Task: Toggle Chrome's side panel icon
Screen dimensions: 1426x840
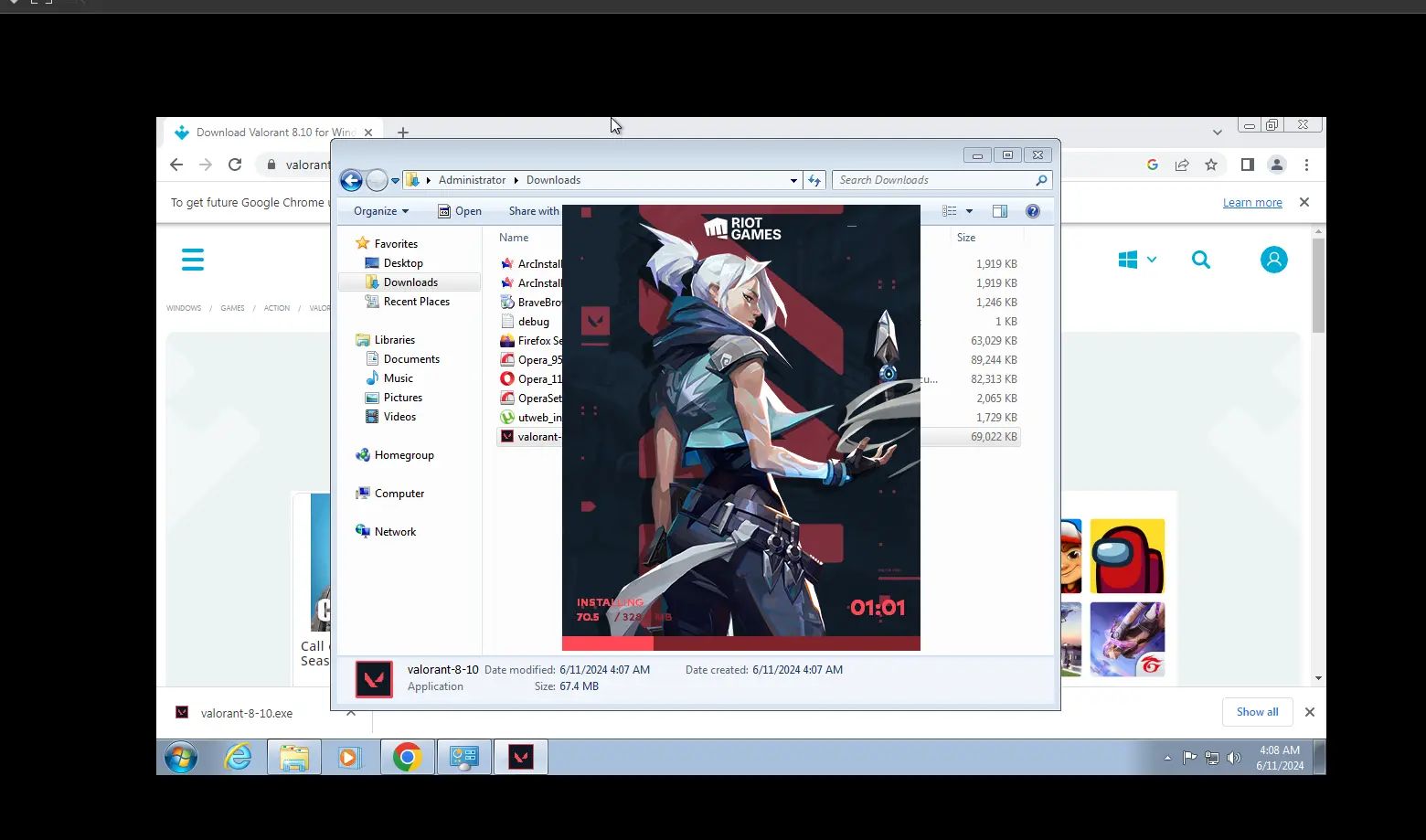Action: (x=1248, y=165)
